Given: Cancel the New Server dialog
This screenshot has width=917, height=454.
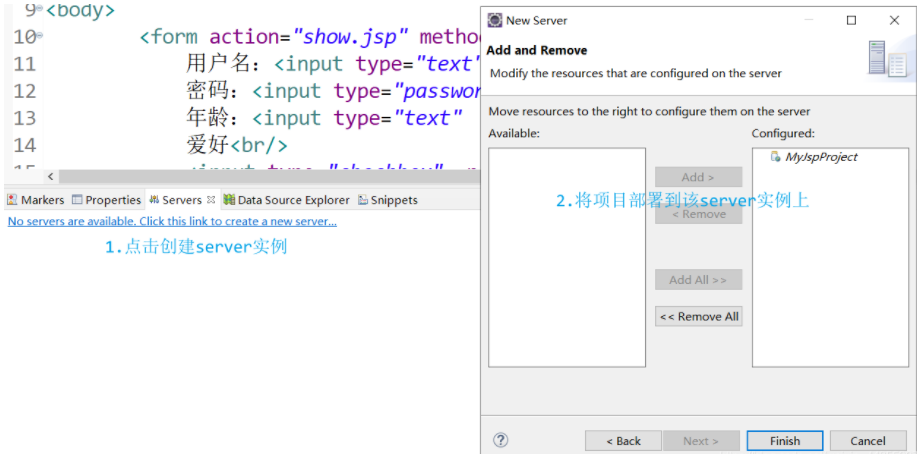Looking at the screenshot, I should (x=867, y=440).
